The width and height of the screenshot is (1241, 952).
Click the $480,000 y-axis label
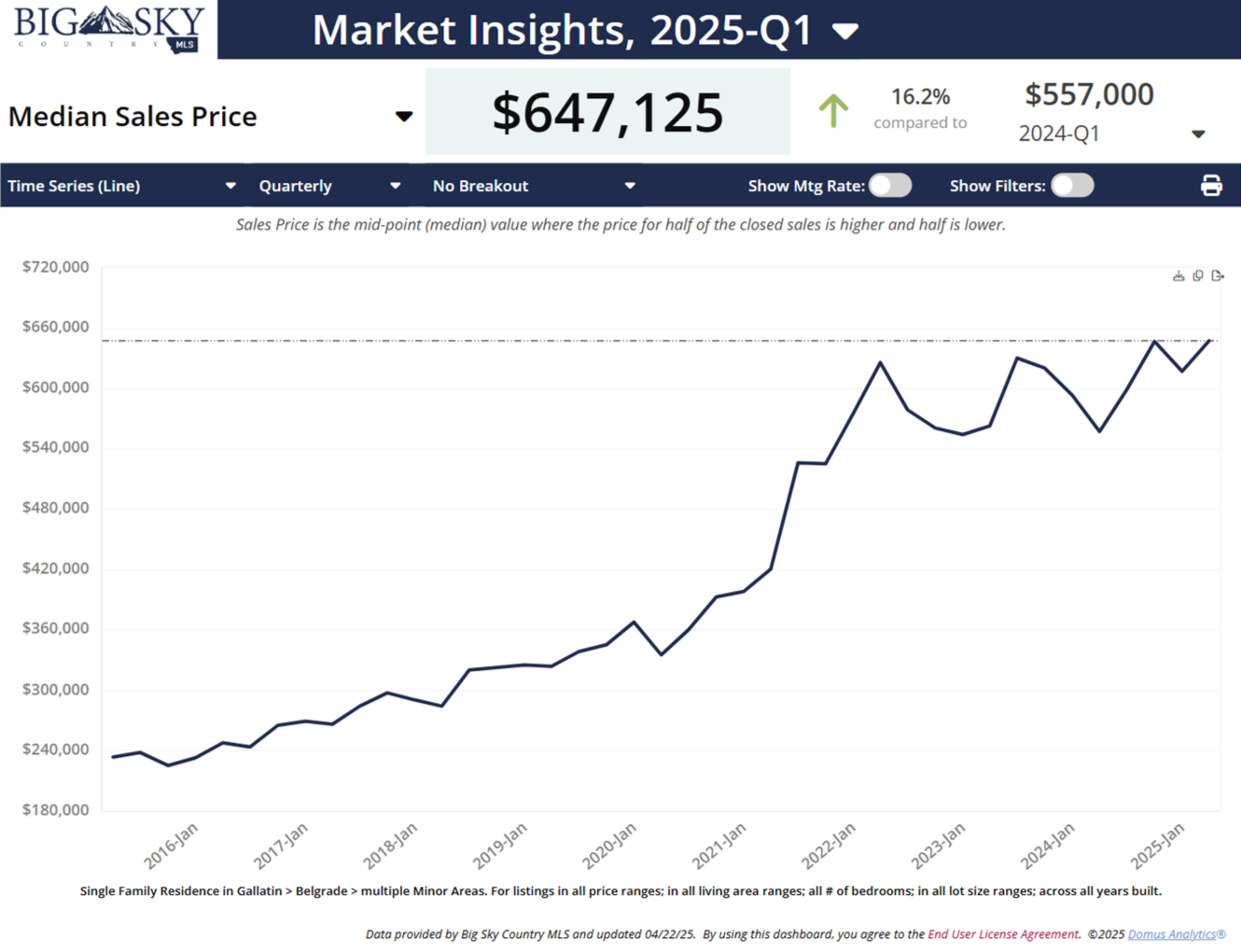point(56,508)
